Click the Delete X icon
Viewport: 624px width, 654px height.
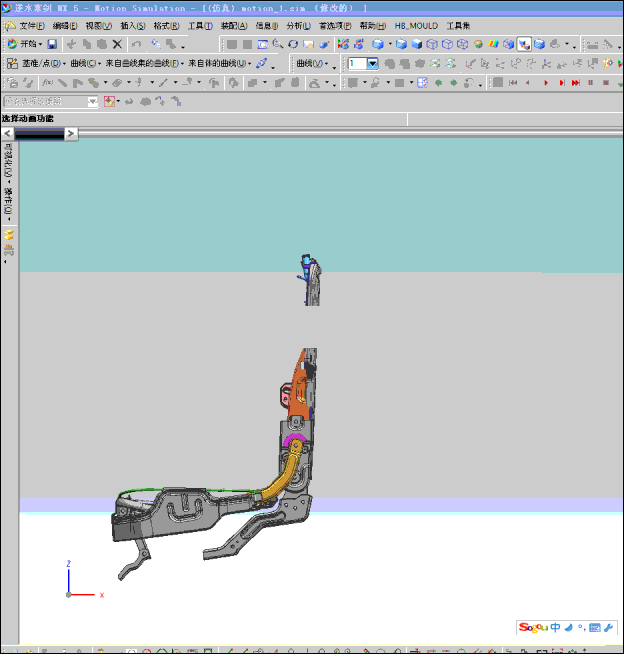point(118,44)
